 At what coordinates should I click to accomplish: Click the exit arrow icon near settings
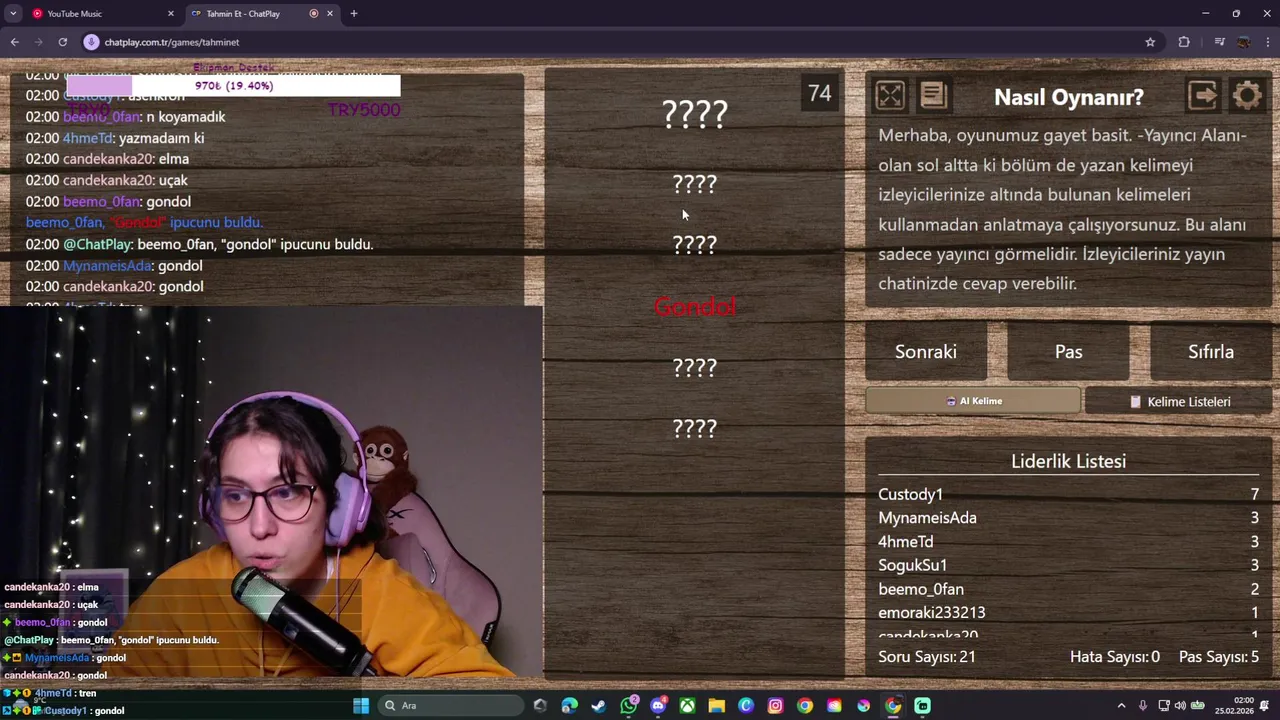pos(1203,96)
